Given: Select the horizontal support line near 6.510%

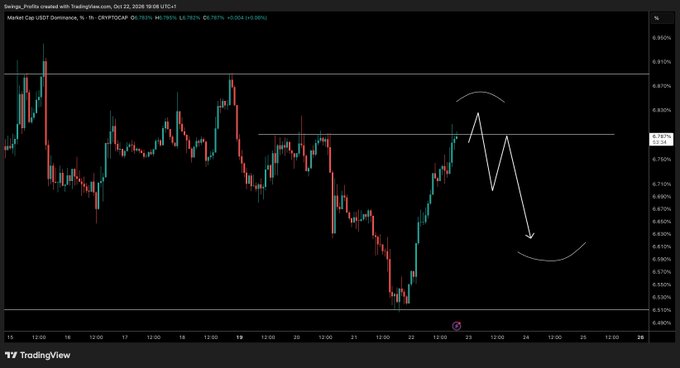Looking at the screenshot, I should [x=327, y=309].
